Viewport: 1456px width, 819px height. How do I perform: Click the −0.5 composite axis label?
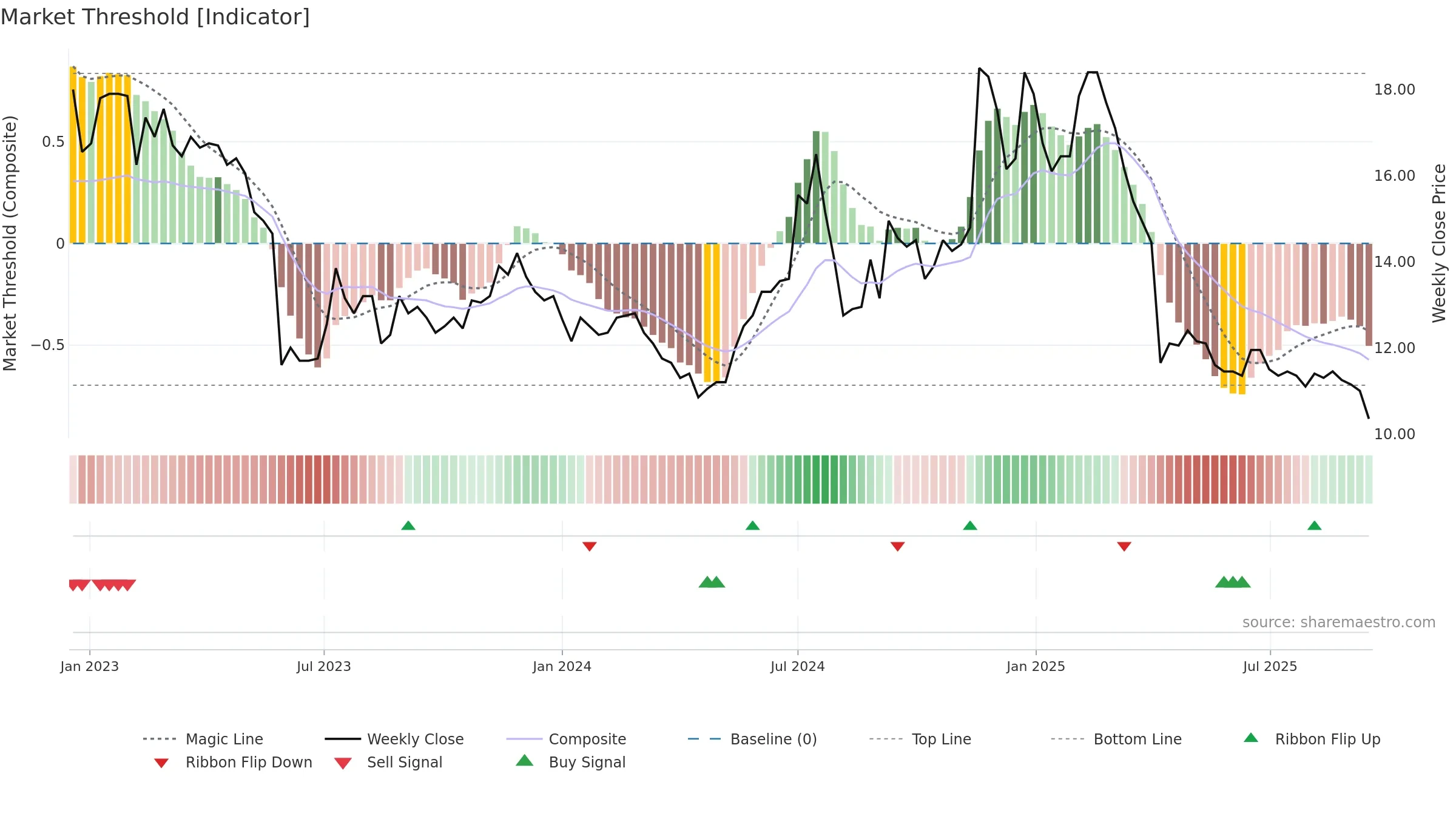[x=48, y=345]
